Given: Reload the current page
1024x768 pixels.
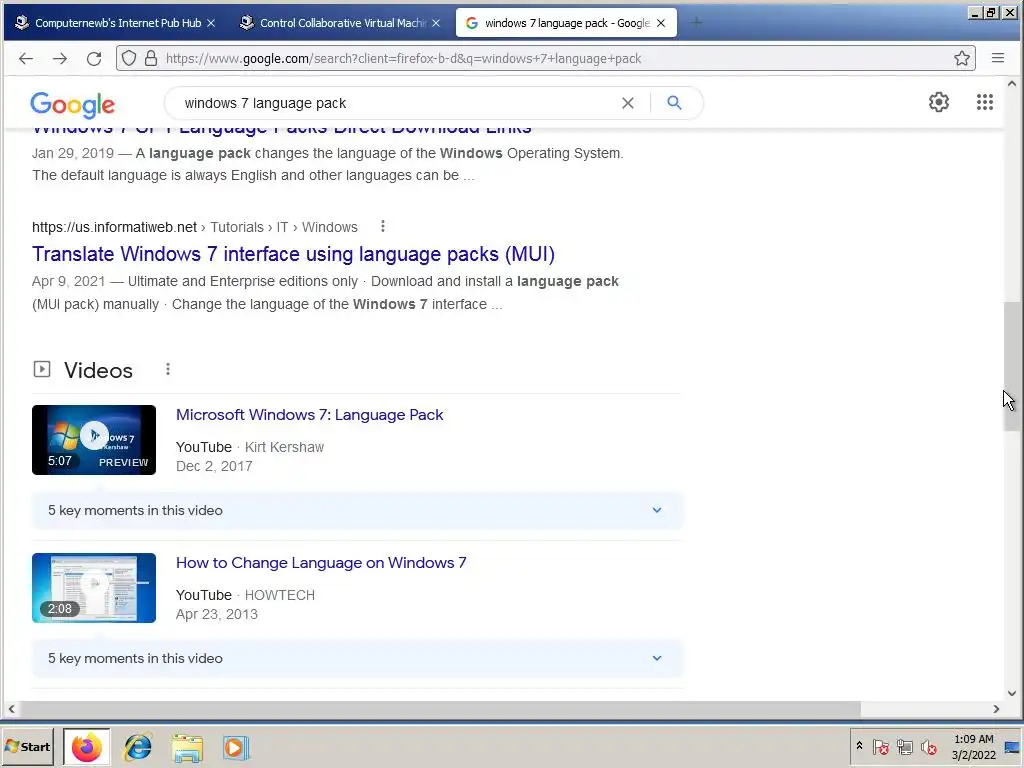Looking at the screenshot, I should pos(94,59).
